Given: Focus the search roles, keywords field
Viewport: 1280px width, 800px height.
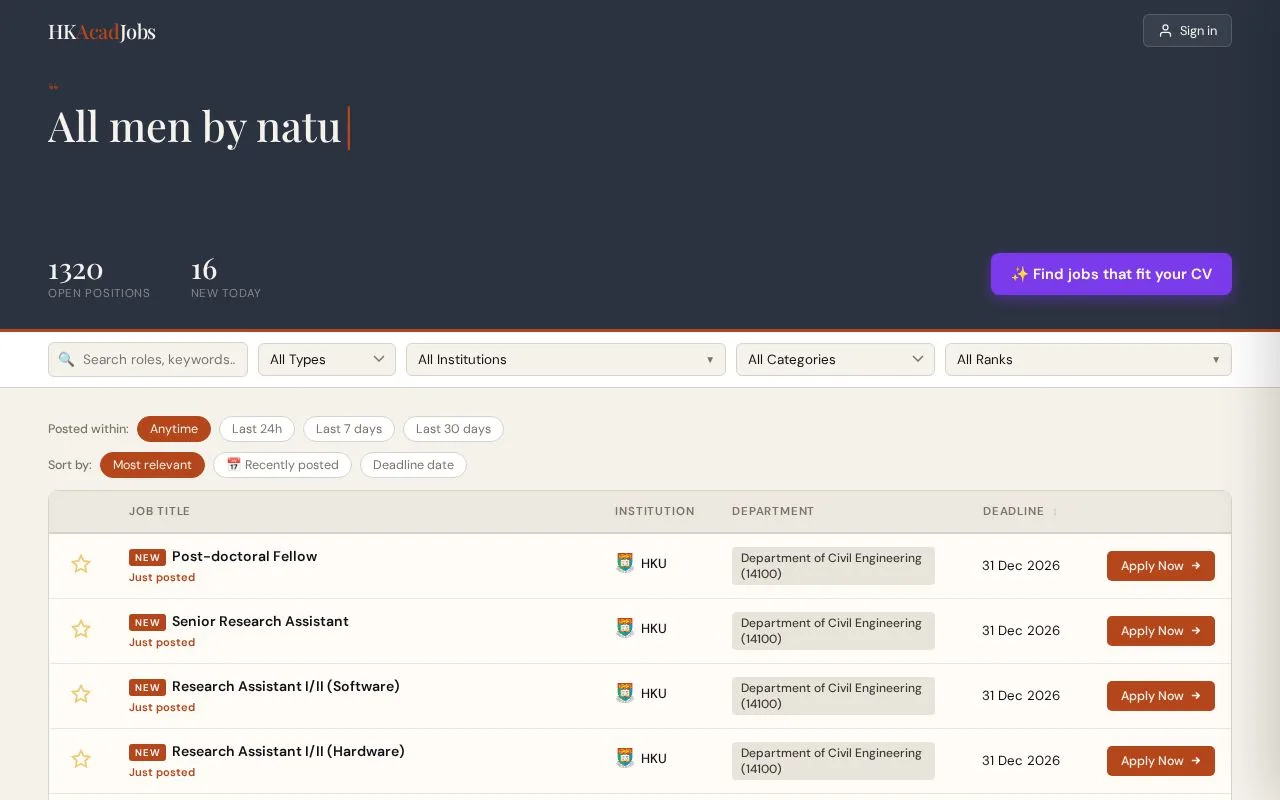Looking at the screenshot, I should tap(148, 360).
